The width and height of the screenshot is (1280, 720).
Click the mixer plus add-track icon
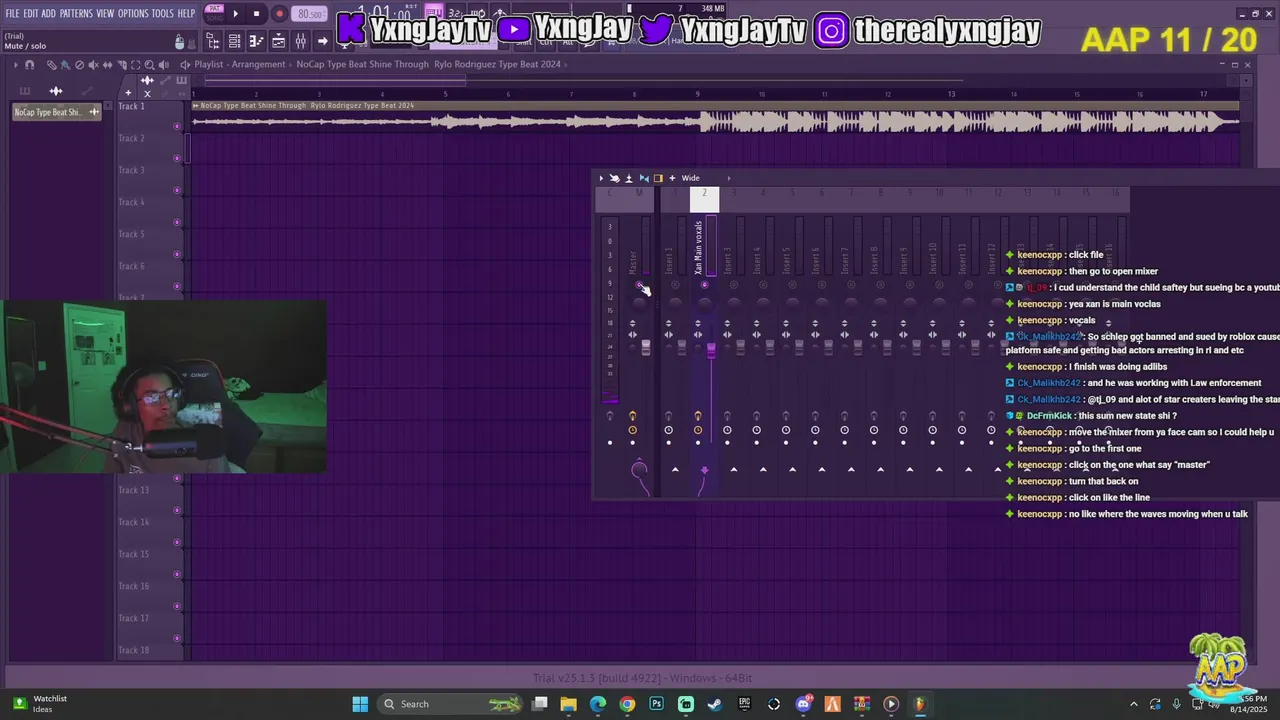point(672,178)
